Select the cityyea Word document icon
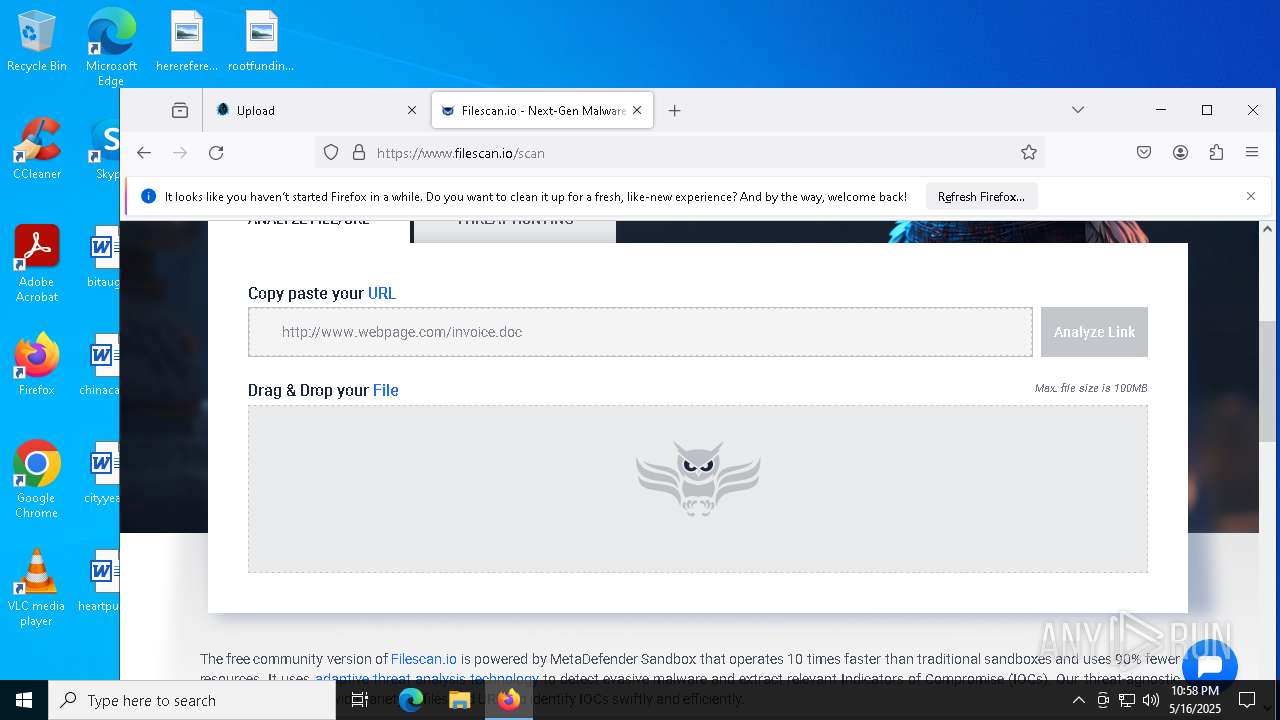Screen dimensions: 1280x720 coord(102,473)
